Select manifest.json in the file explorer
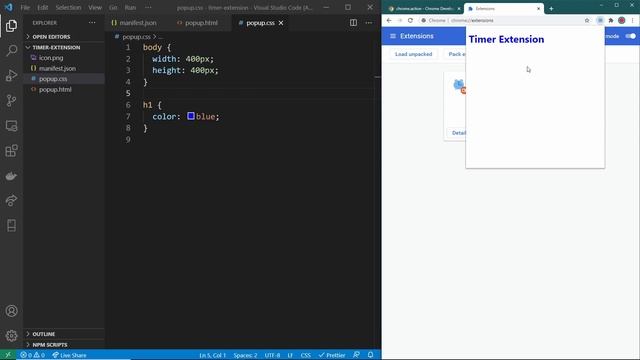 [57, 69]
